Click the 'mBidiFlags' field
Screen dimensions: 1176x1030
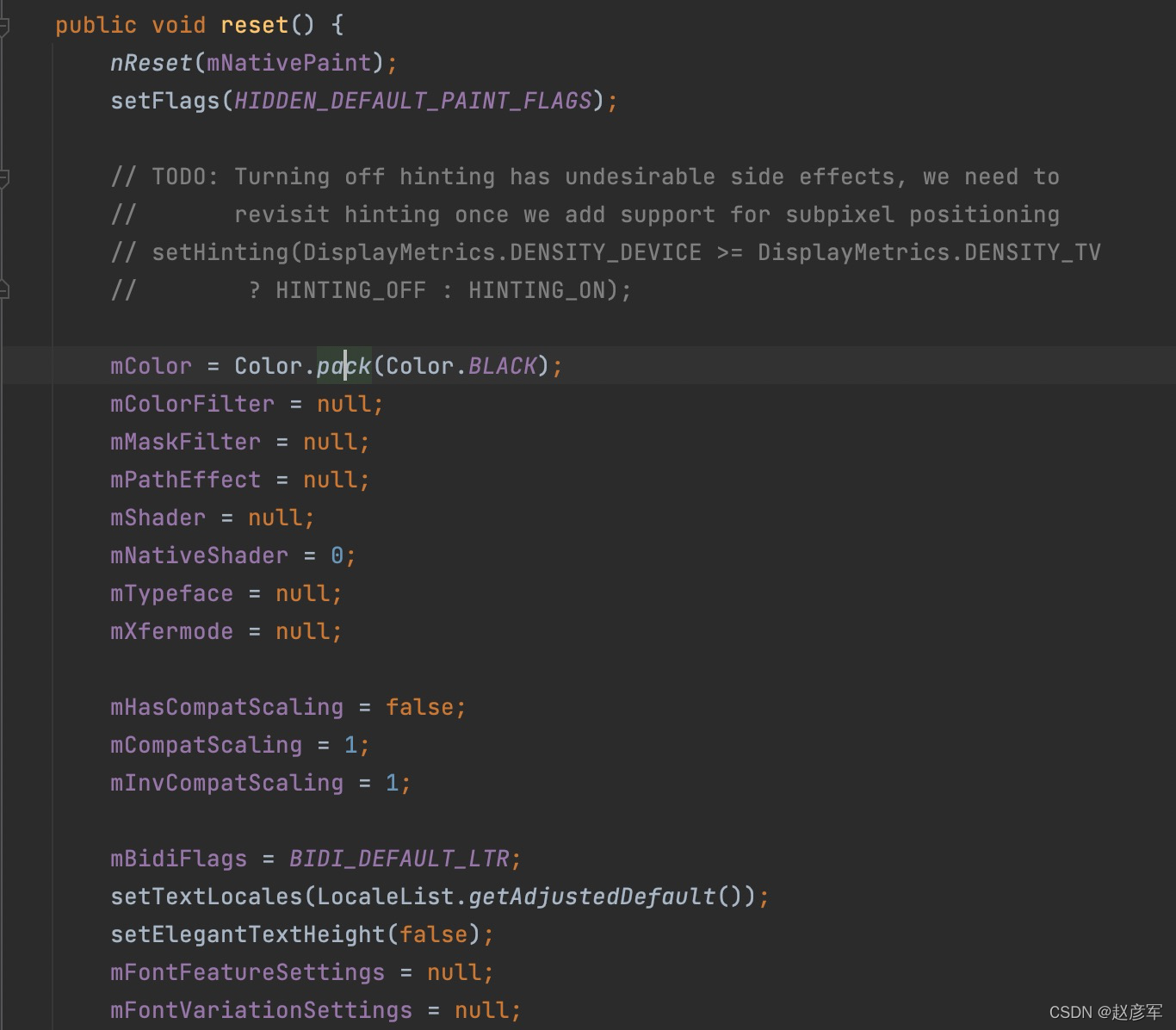click(178, 859)
